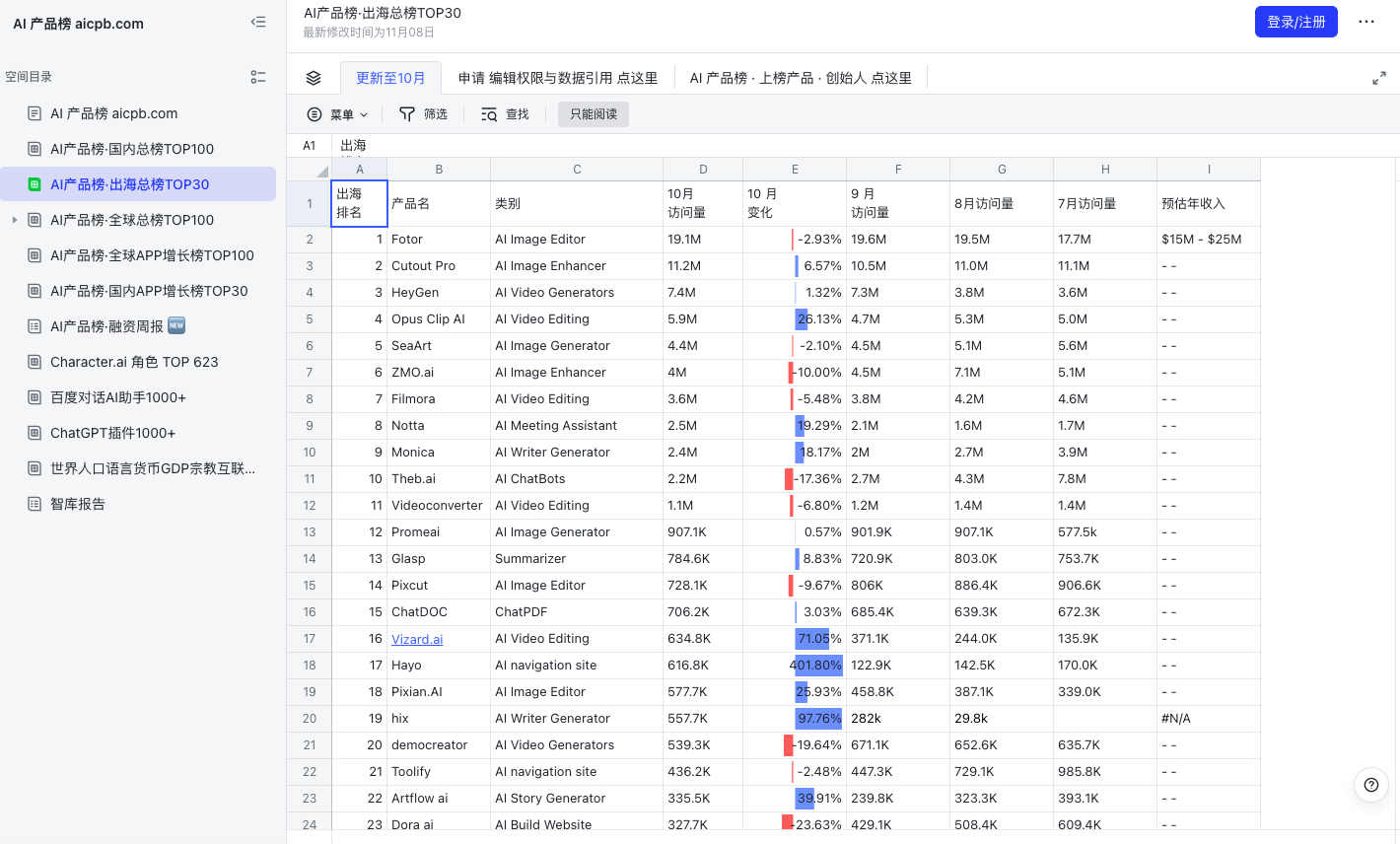Select column header E

point(795,170)
